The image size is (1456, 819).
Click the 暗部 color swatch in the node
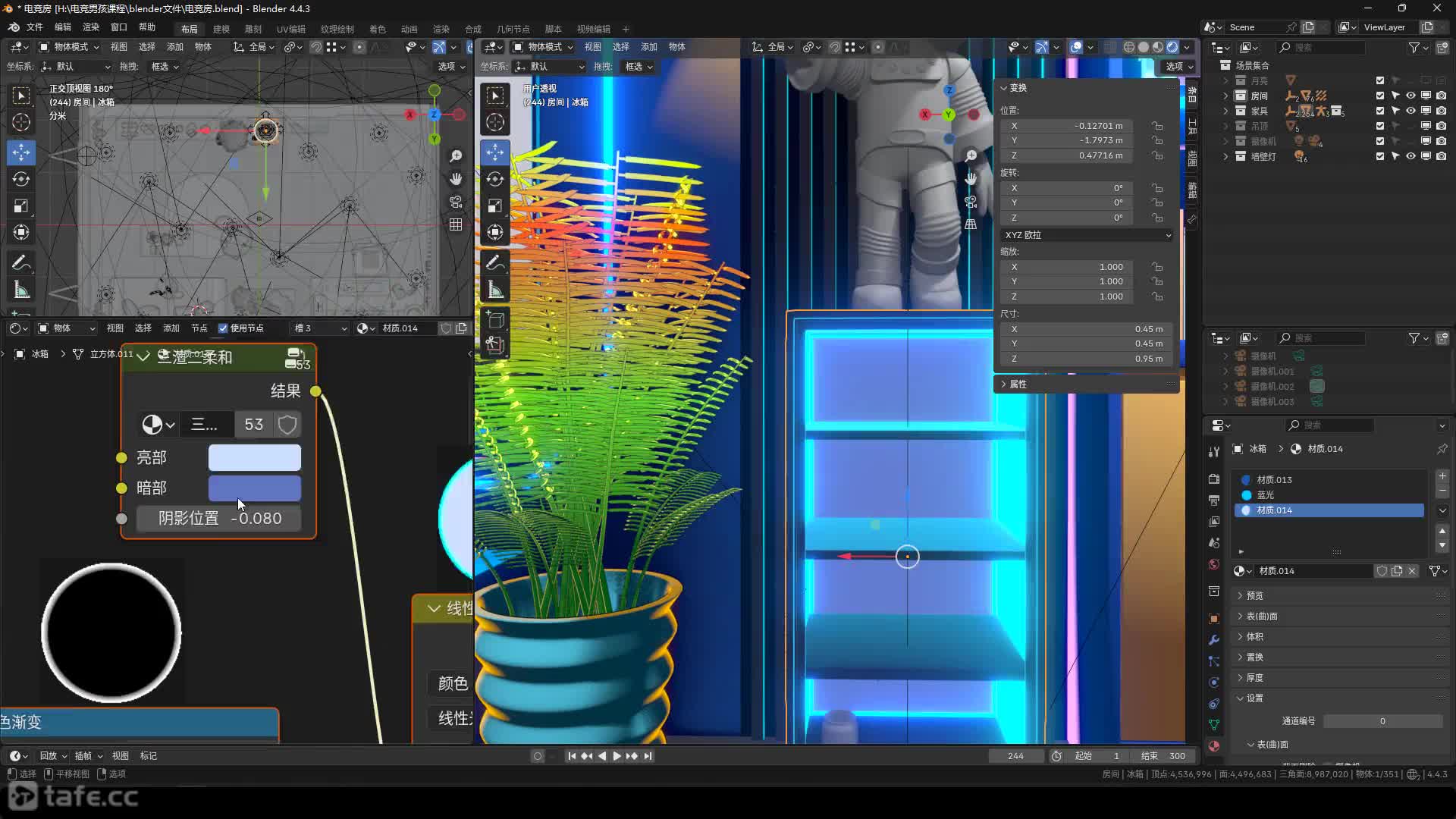[254, 488]
